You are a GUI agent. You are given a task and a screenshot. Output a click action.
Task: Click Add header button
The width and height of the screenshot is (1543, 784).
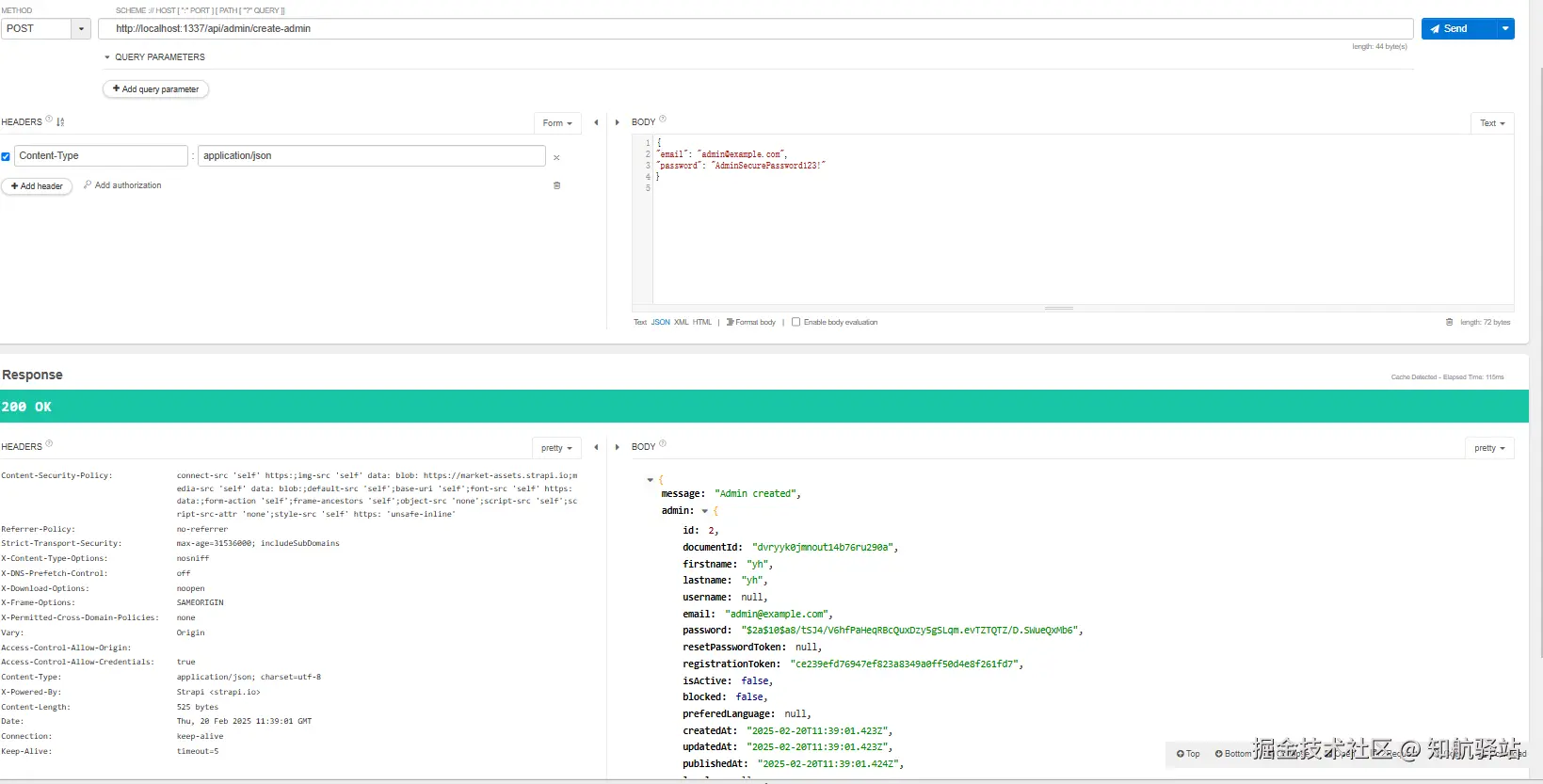pos(37,186)
